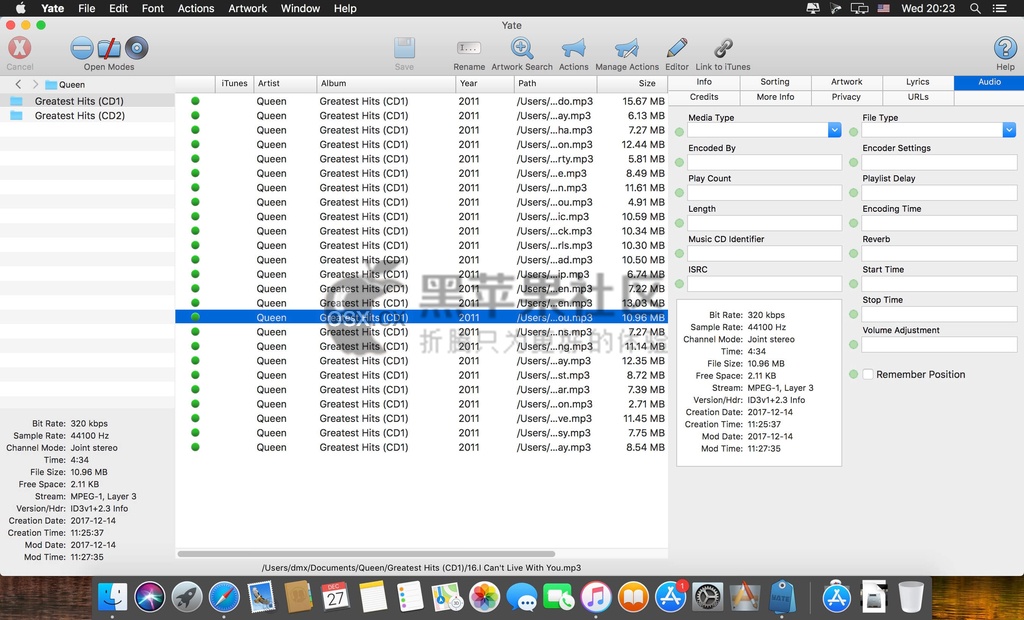
Task: Switch to the Sorting tab
Action: [775, 82]
